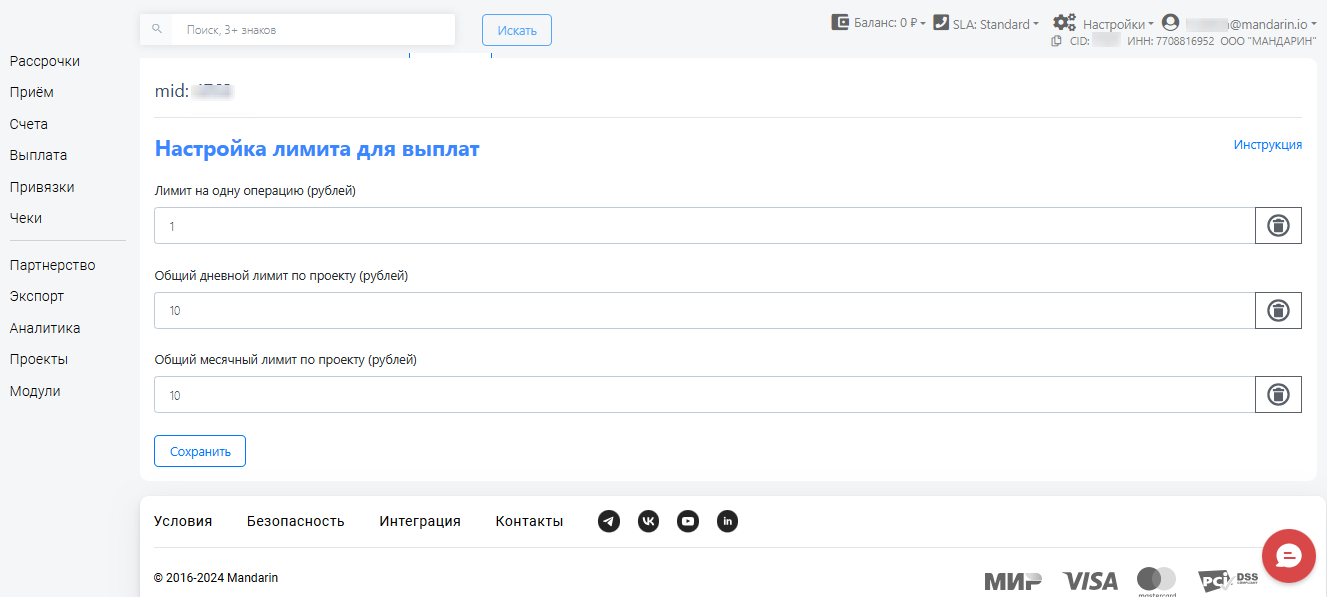Open the LinkedIn social link icon
Image resolution: width=1327 pixels, height=597 pixels.
tap(728, 521)
